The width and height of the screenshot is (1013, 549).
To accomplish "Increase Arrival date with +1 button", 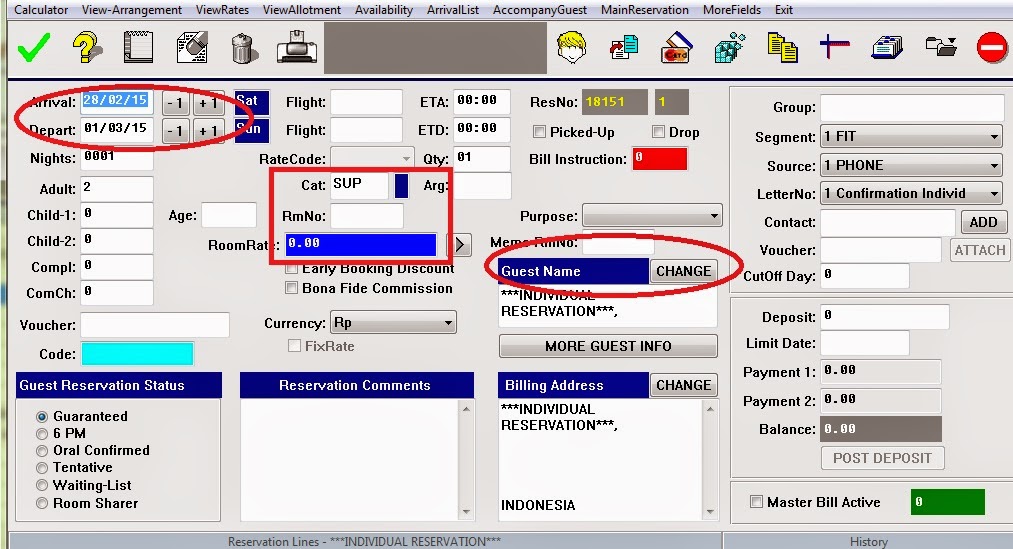I will click(x=208, y=103).
